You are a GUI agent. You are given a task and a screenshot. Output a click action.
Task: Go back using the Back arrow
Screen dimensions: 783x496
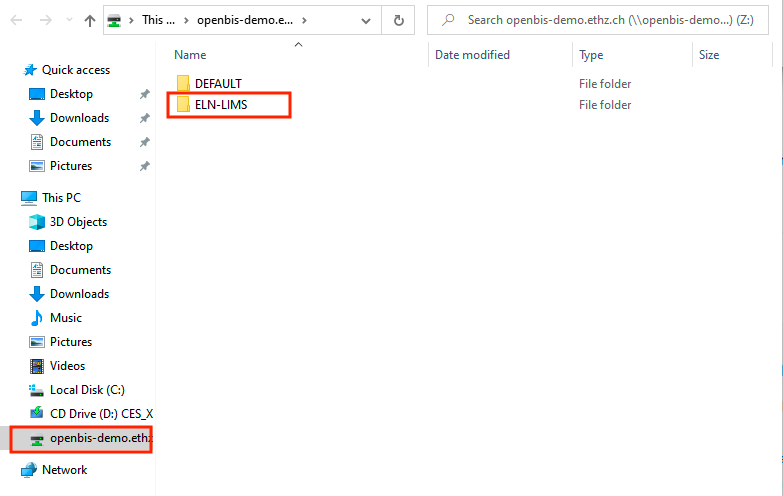[x=16, y=20]
